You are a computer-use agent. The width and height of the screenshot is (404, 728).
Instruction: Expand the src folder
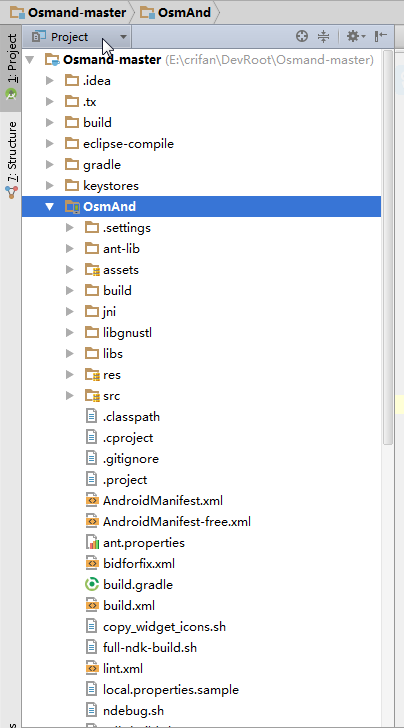(70, 396)
